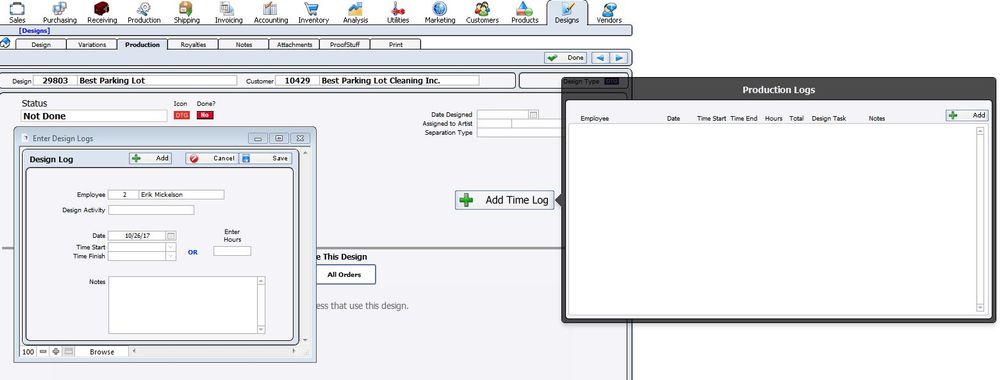The image size is (1000, 380).
Task: Open the Browse mode popup in status bar
Action: point(102,352)
